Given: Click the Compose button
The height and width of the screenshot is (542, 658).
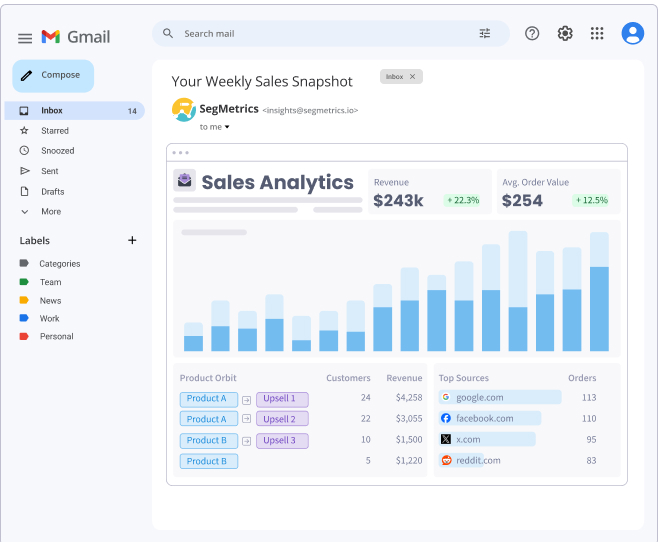Looking at the screenshot, I should coord(53,76).
